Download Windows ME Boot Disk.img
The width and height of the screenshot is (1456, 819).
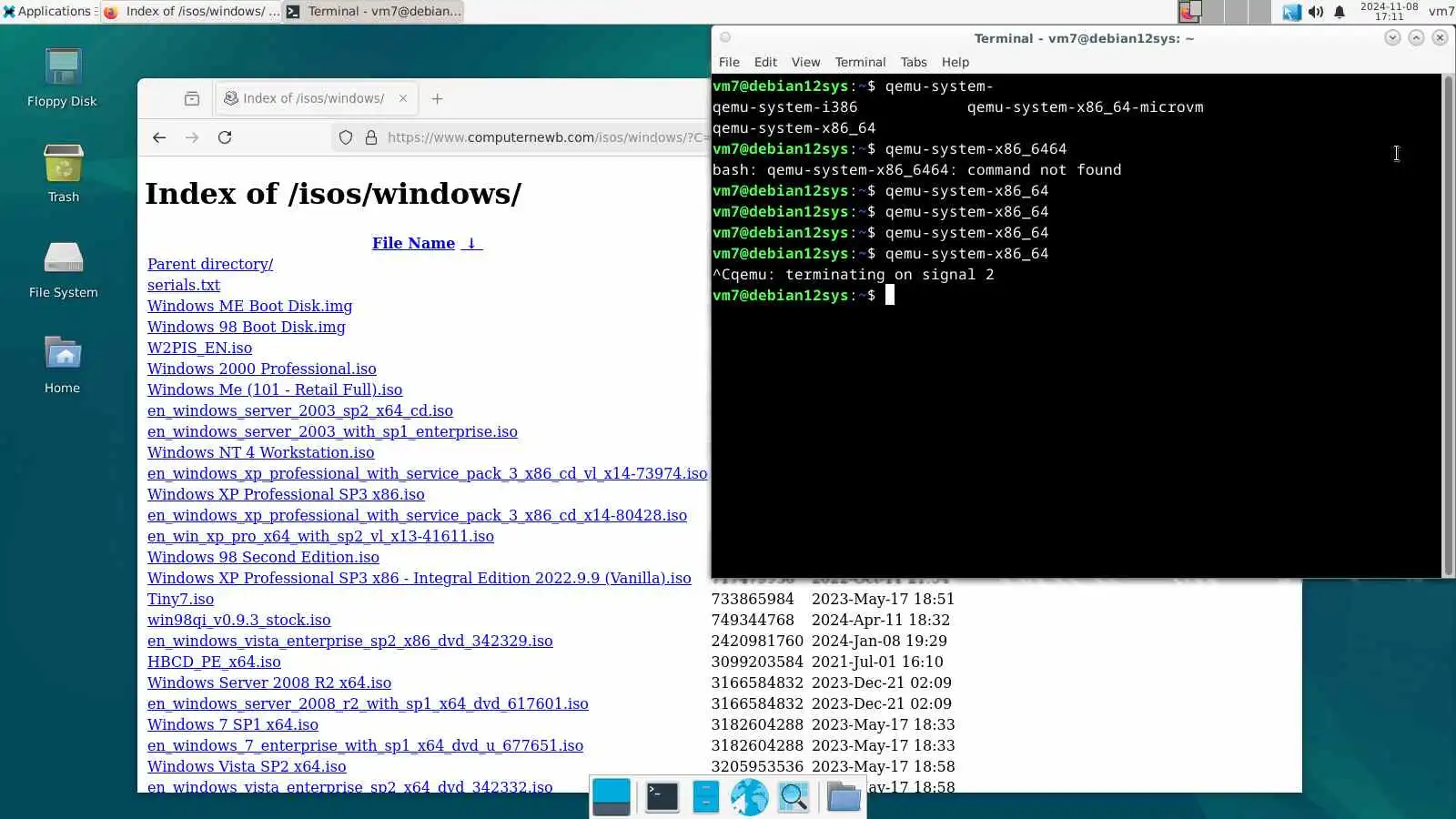point(249,306)
